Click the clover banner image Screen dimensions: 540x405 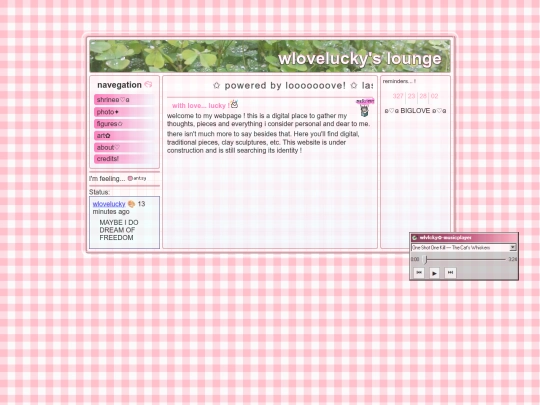(270, 56)
